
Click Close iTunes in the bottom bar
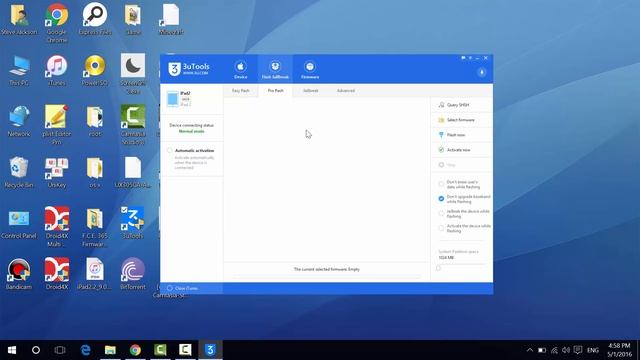coord(182,288)
